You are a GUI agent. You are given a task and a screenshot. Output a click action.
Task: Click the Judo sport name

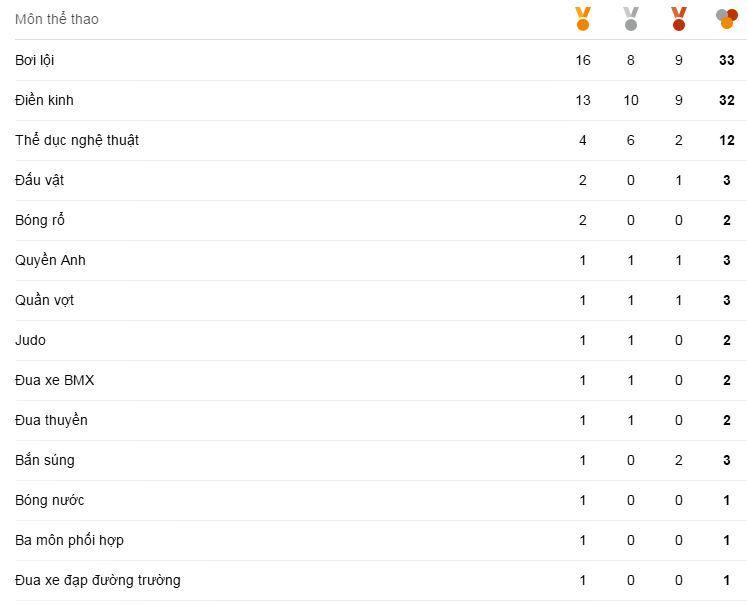pos(30,340)
